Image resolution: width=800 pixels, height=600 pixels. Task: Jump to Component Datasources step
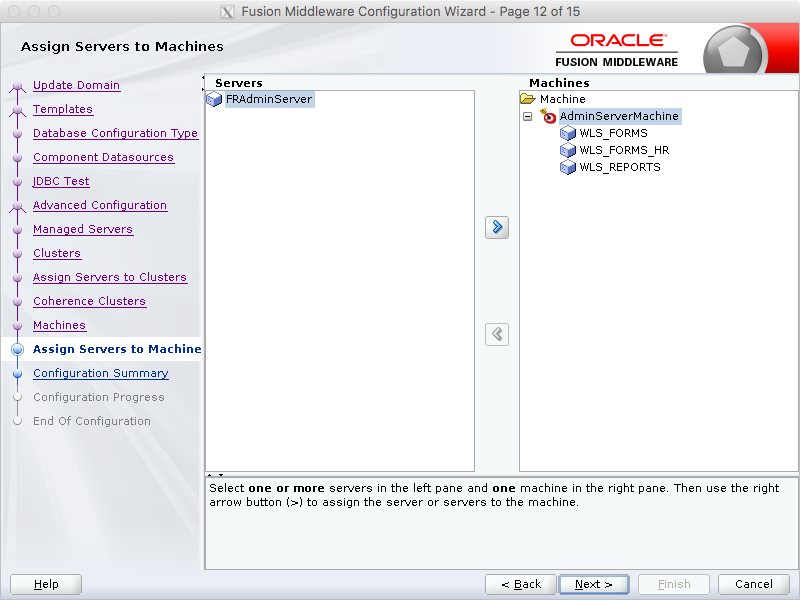click(x=104, y=157)
